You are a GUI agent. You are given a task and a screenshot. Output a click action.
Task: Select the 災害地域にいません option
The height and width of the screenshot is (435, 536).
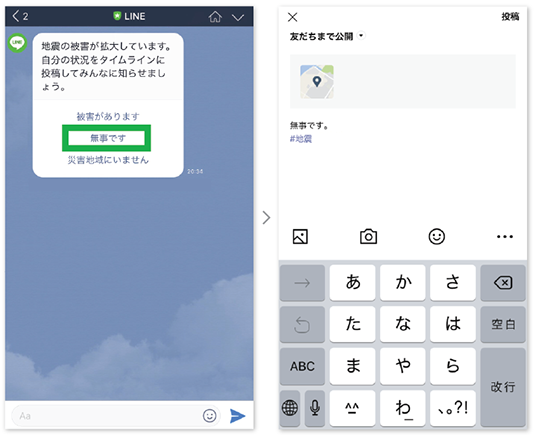coord(108,160)
